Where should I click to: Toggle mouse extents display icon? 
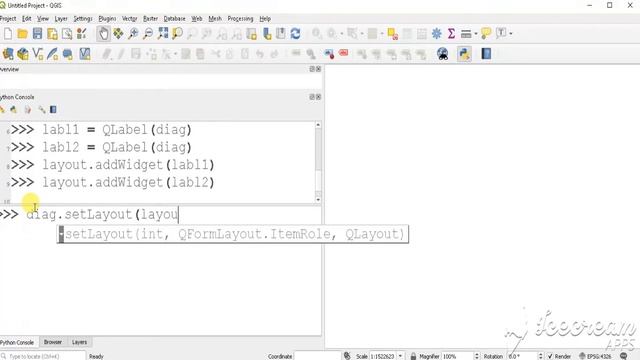coord(347,356)
